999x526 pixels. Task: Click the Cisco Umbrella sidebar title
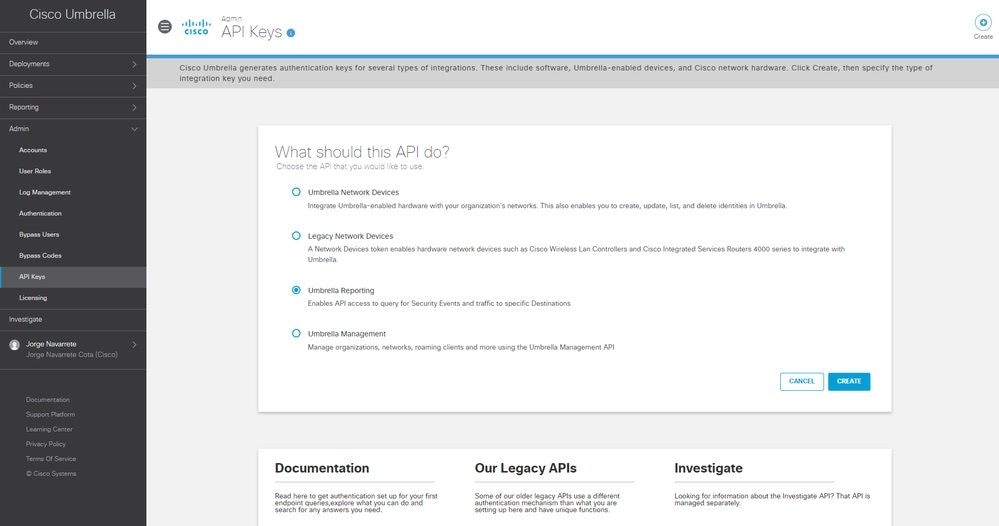click(x=73, y=15)
